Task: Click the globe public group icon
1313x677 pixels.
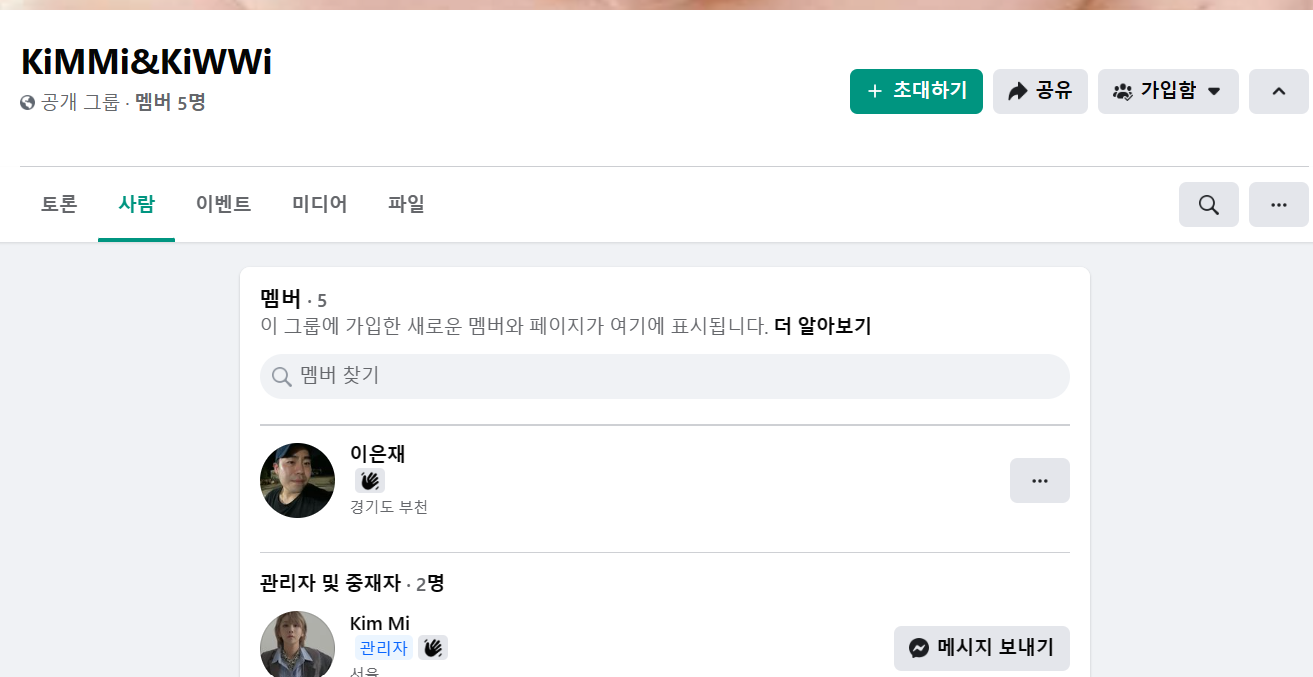Action: coord(28,103)
